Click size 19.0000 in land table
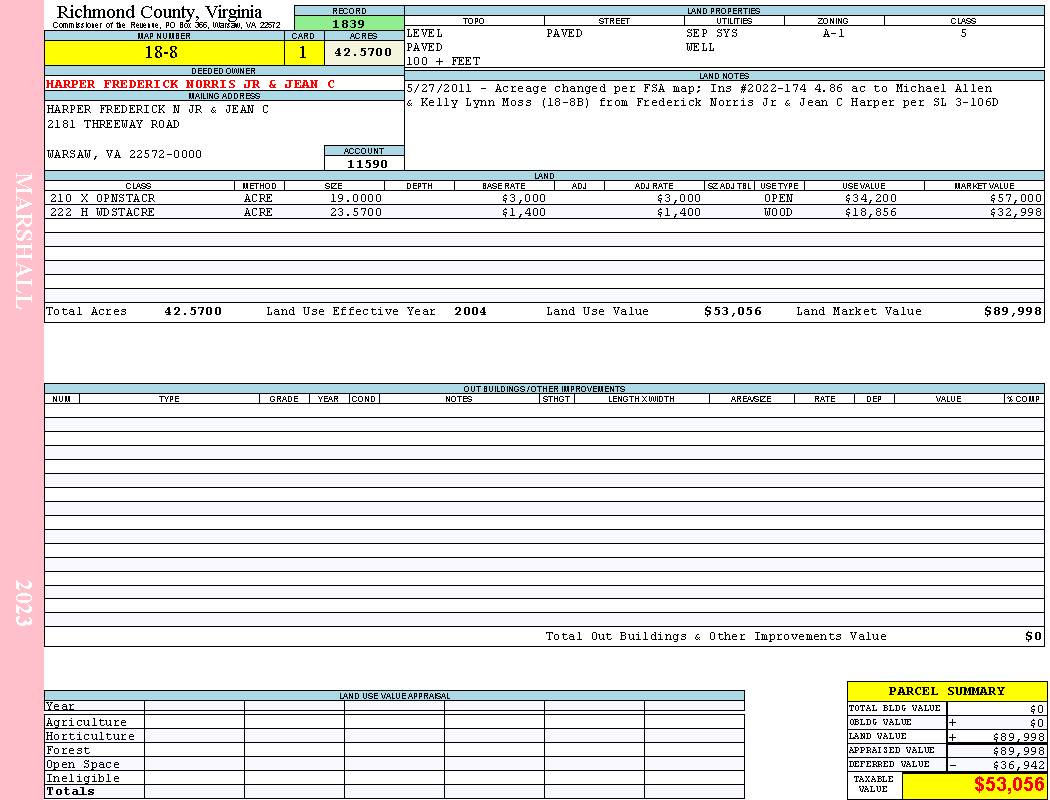The image size is (1050, 800). (x=356, y=198)
